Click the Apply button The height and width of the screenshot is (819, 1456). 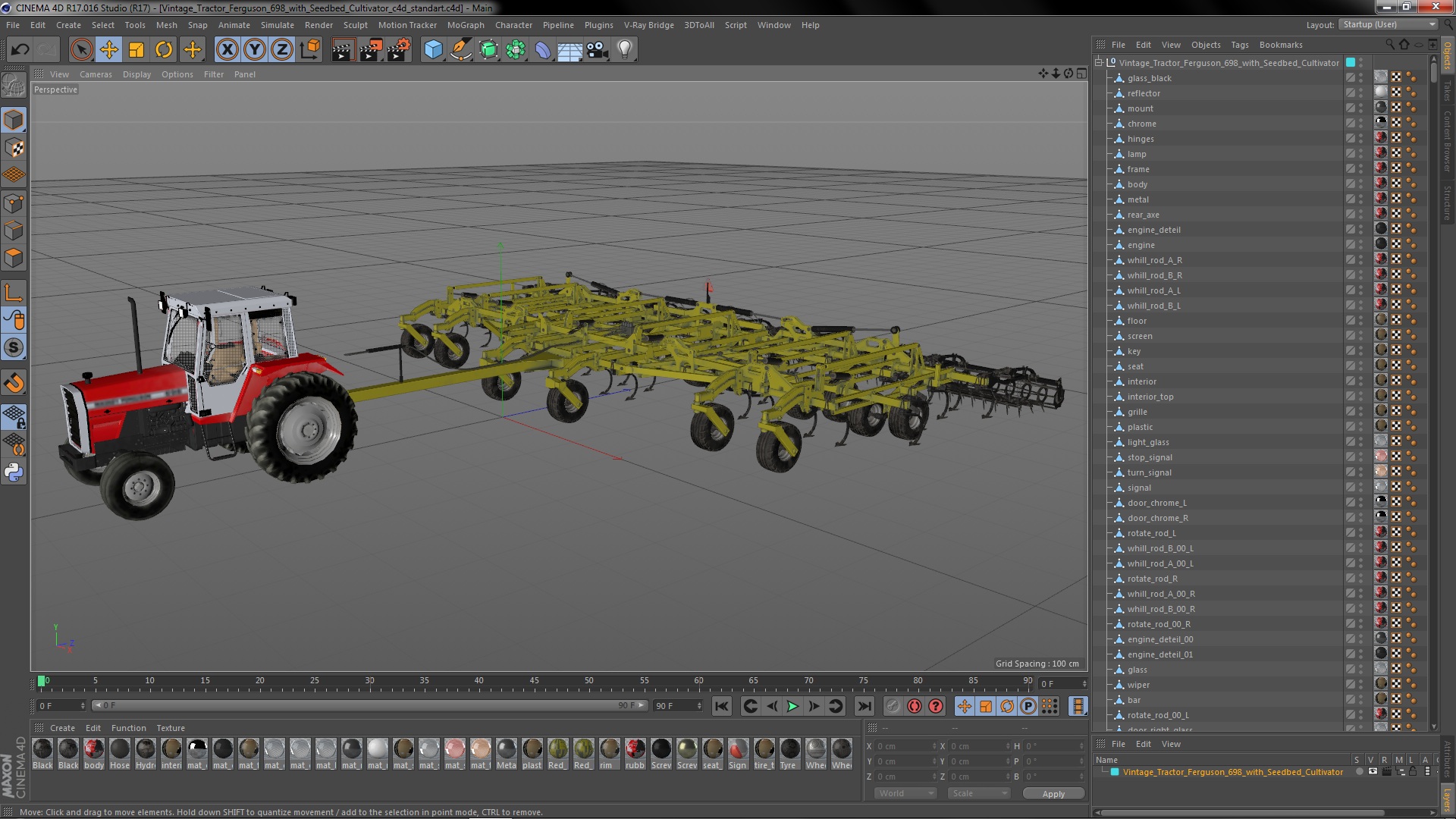1053,794
